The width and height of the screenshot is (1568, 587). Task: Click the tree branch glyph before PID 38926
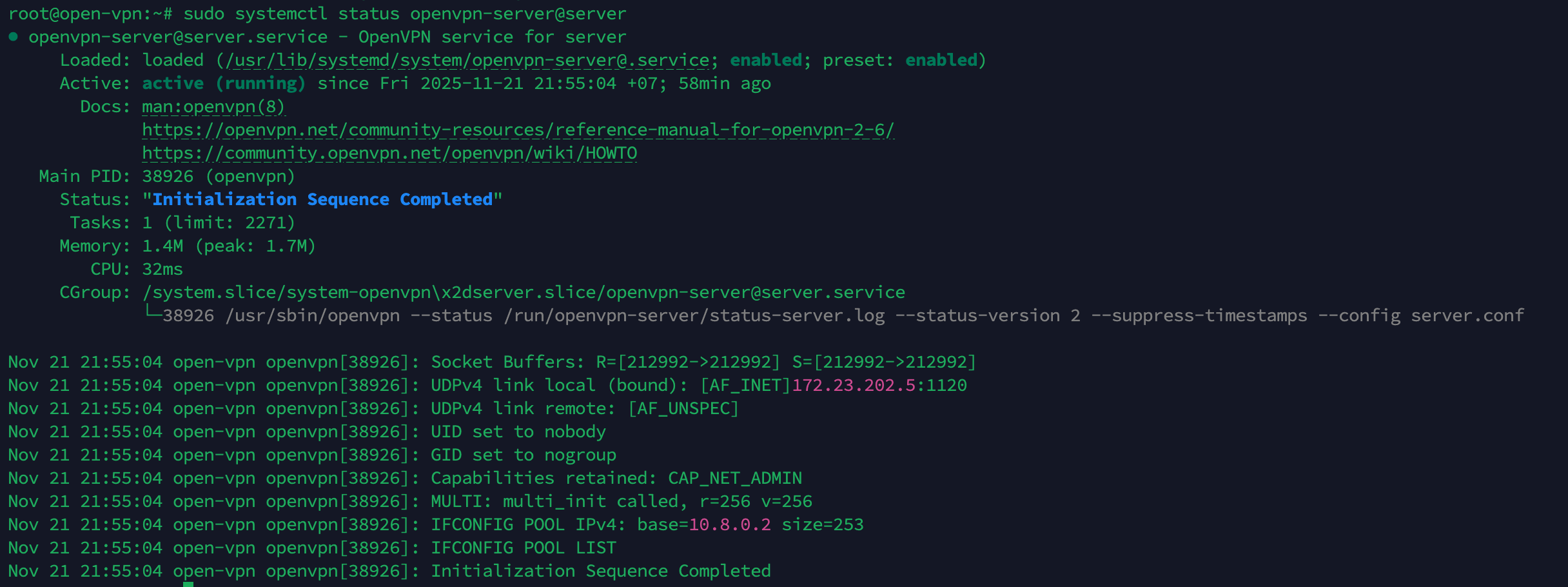tap(152, 314)
